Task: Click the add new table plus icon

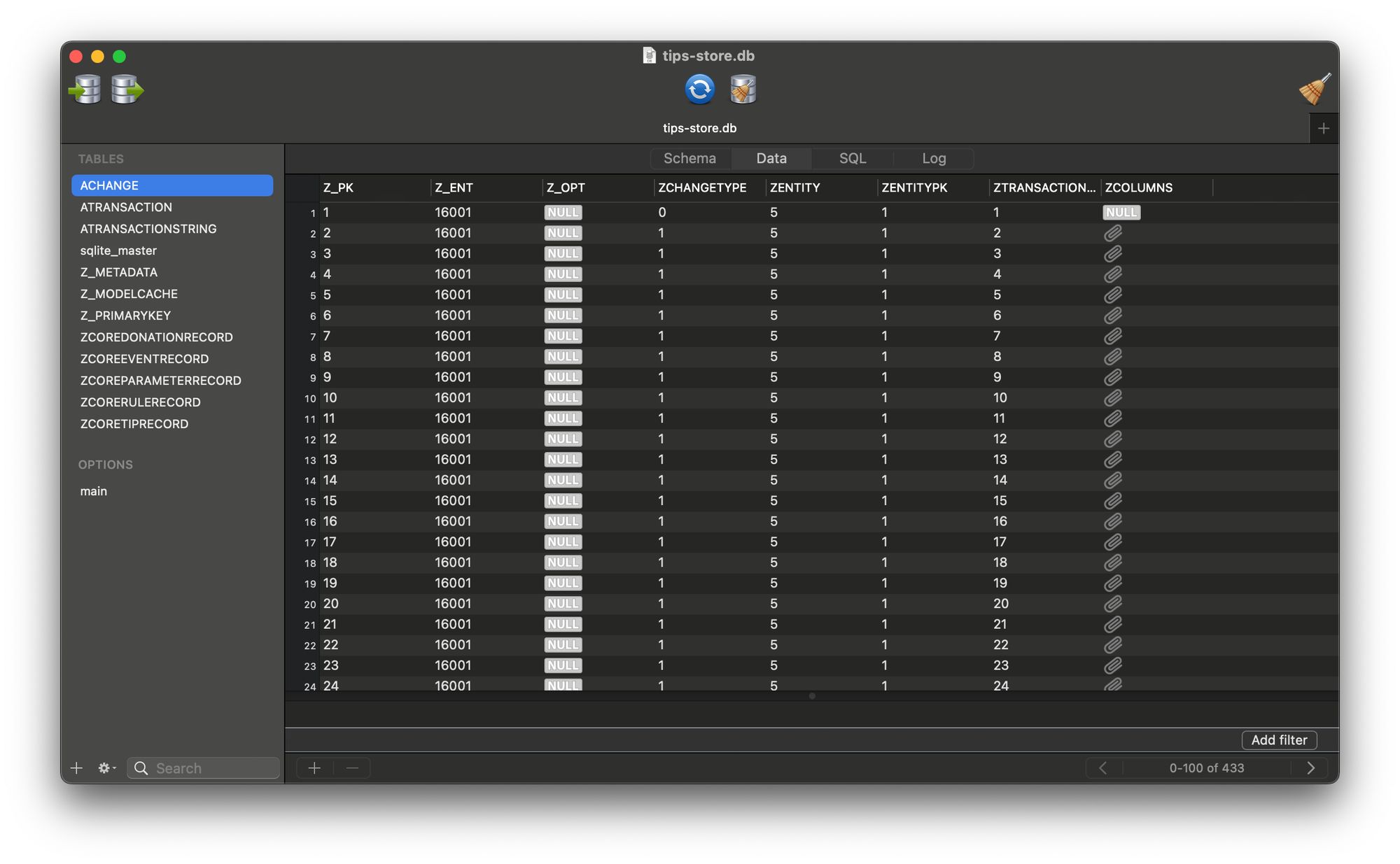Action: (75, 767)
